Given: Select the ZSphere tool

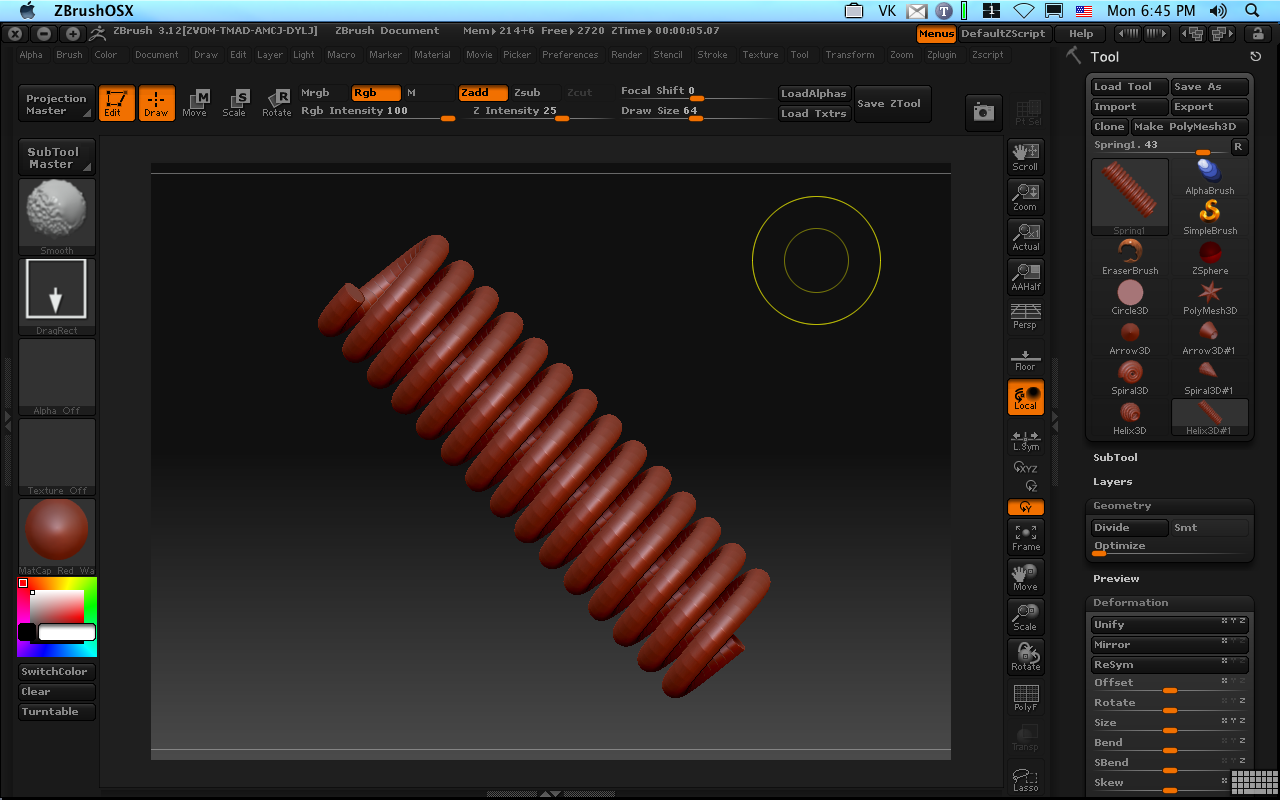Looking at the screenshot, I should pos(1210,257).
